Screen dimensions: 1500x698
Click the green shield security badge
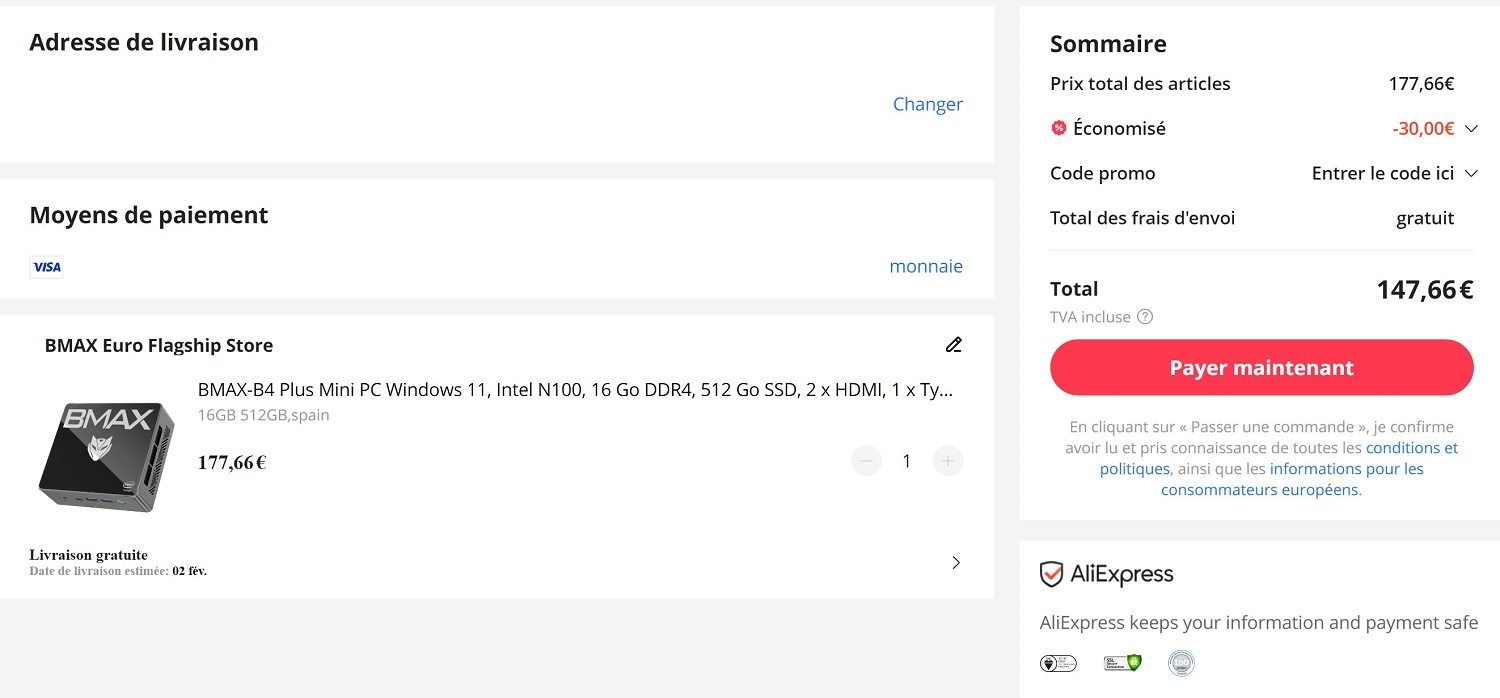coord(1122,663)
